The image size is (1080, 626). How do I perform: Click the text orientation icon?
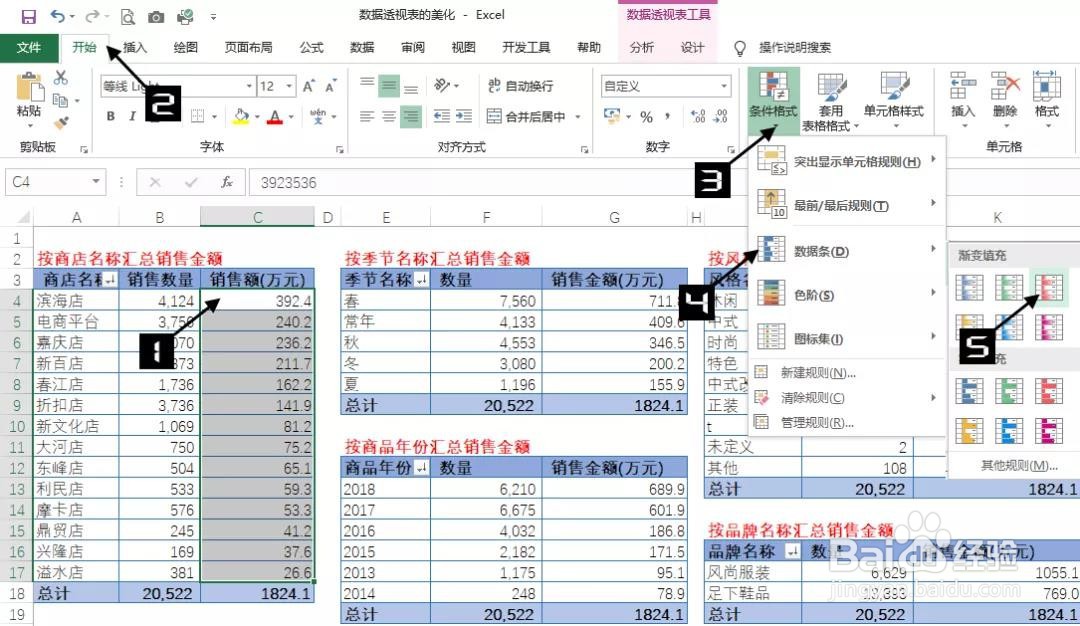click(x=442, y=85)
